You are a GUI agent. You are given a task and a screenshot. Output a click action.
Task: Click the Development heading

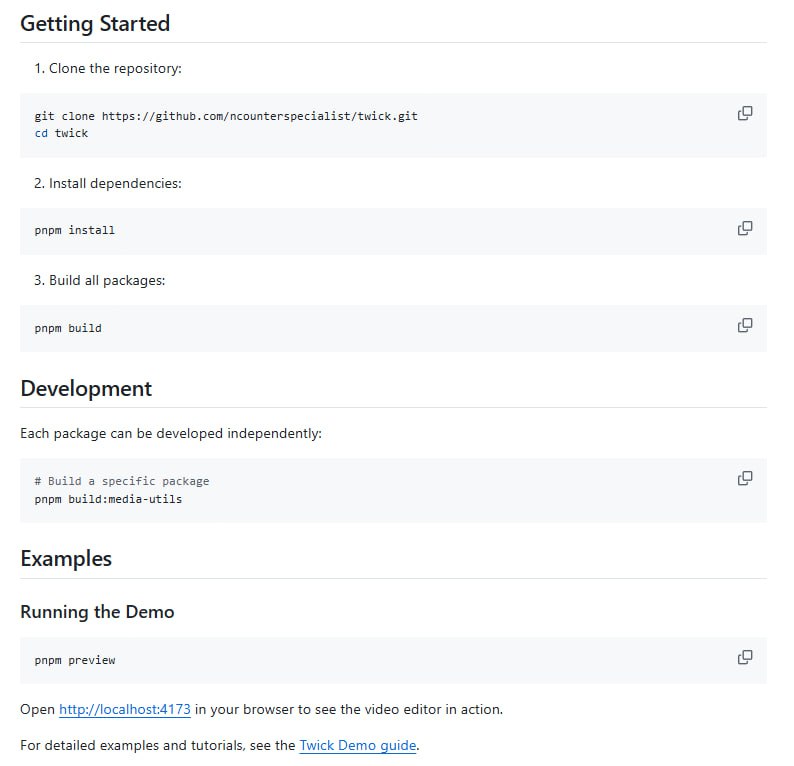click(x=86, y=389)
